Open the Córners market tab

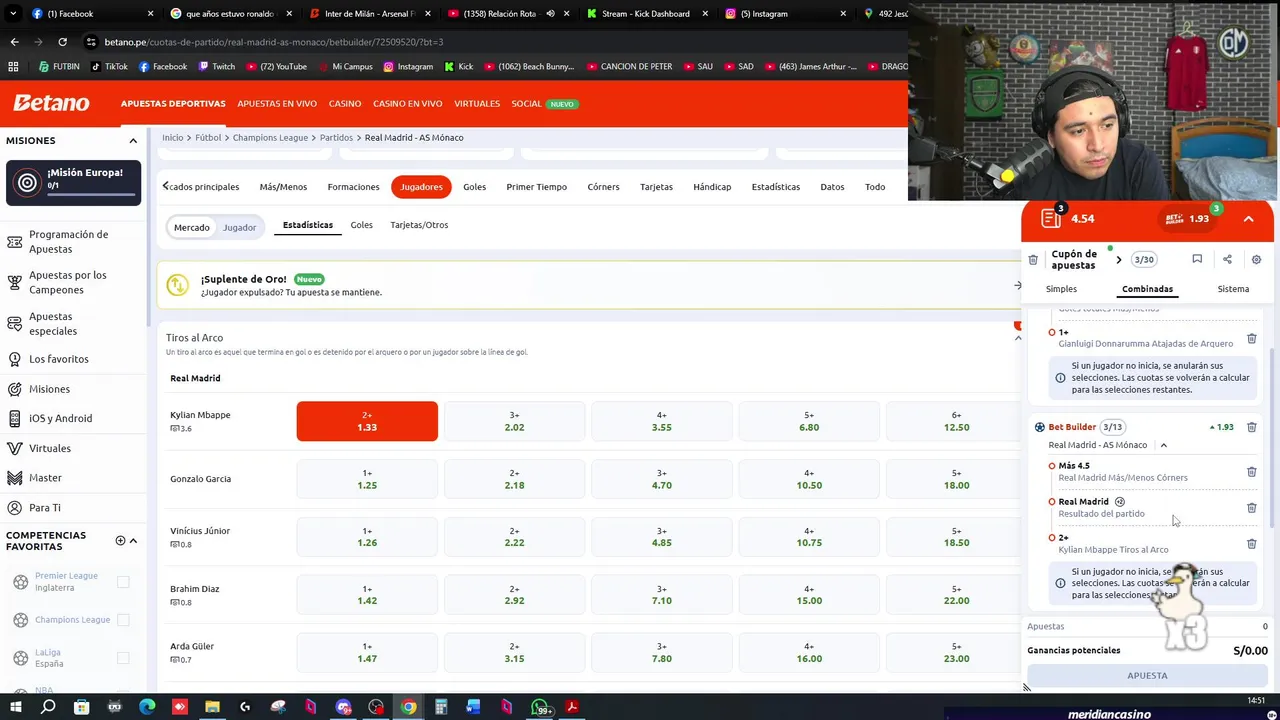[603, 187]
